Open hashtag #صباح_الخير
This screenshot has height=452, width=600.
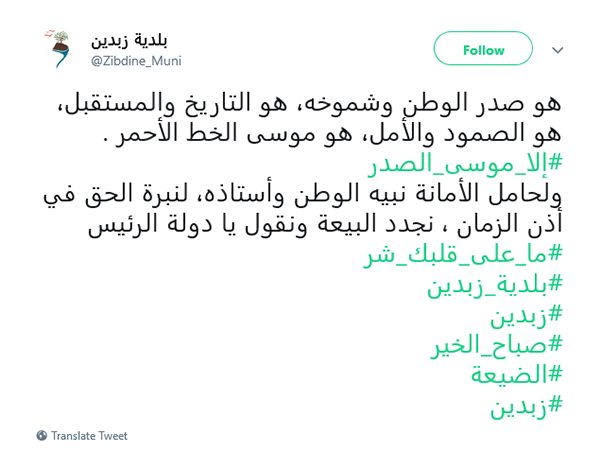click(x=496, y=346)
